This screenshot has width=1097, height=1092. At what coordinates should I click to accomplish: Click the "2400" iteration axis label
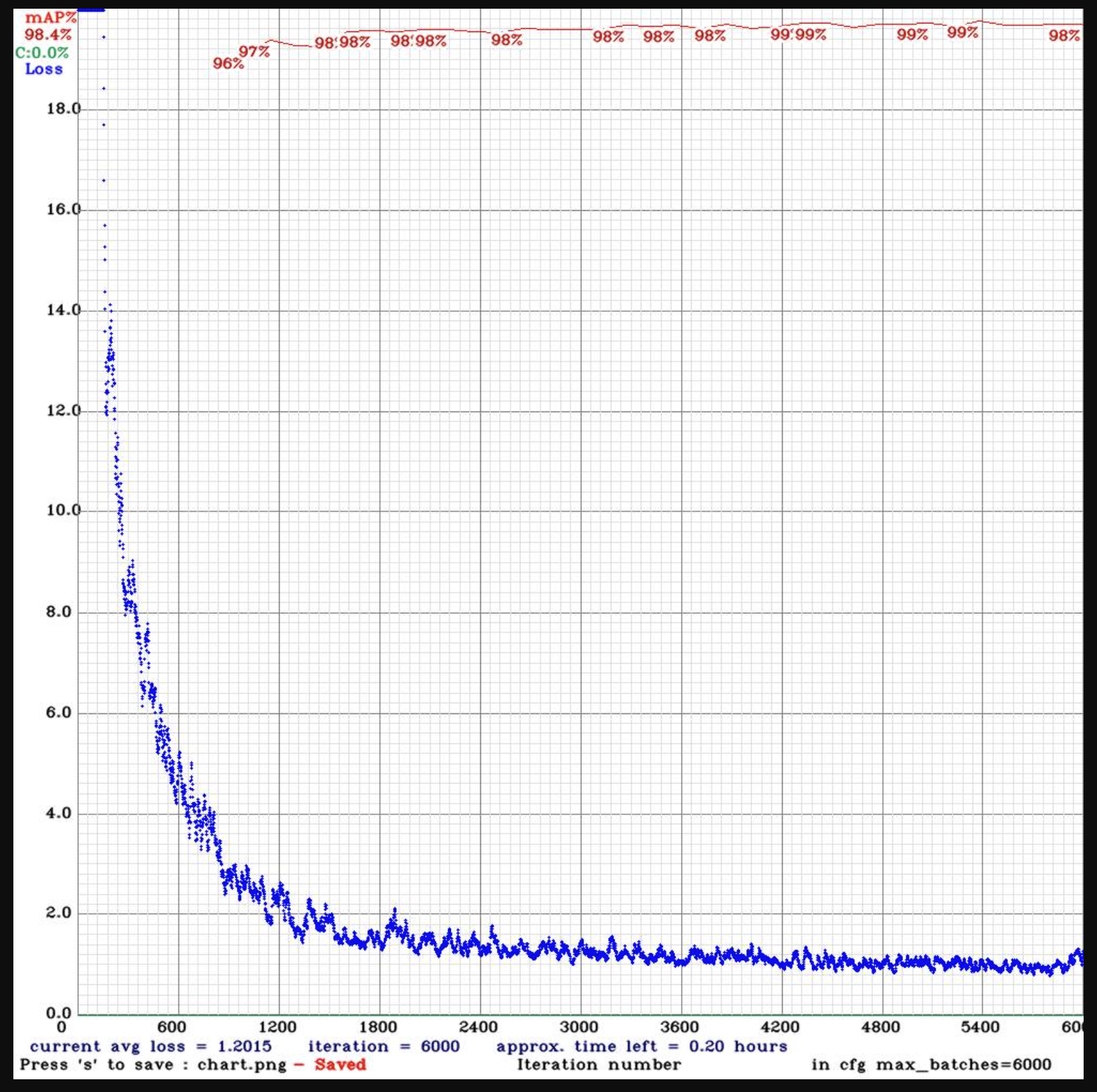[478, 1027]
